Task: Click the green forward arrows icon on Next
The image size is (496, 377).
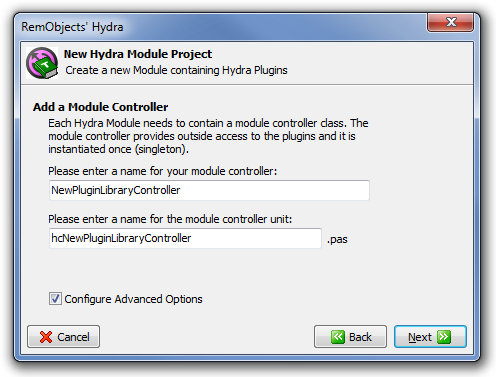Action: (x=444, y=337)
